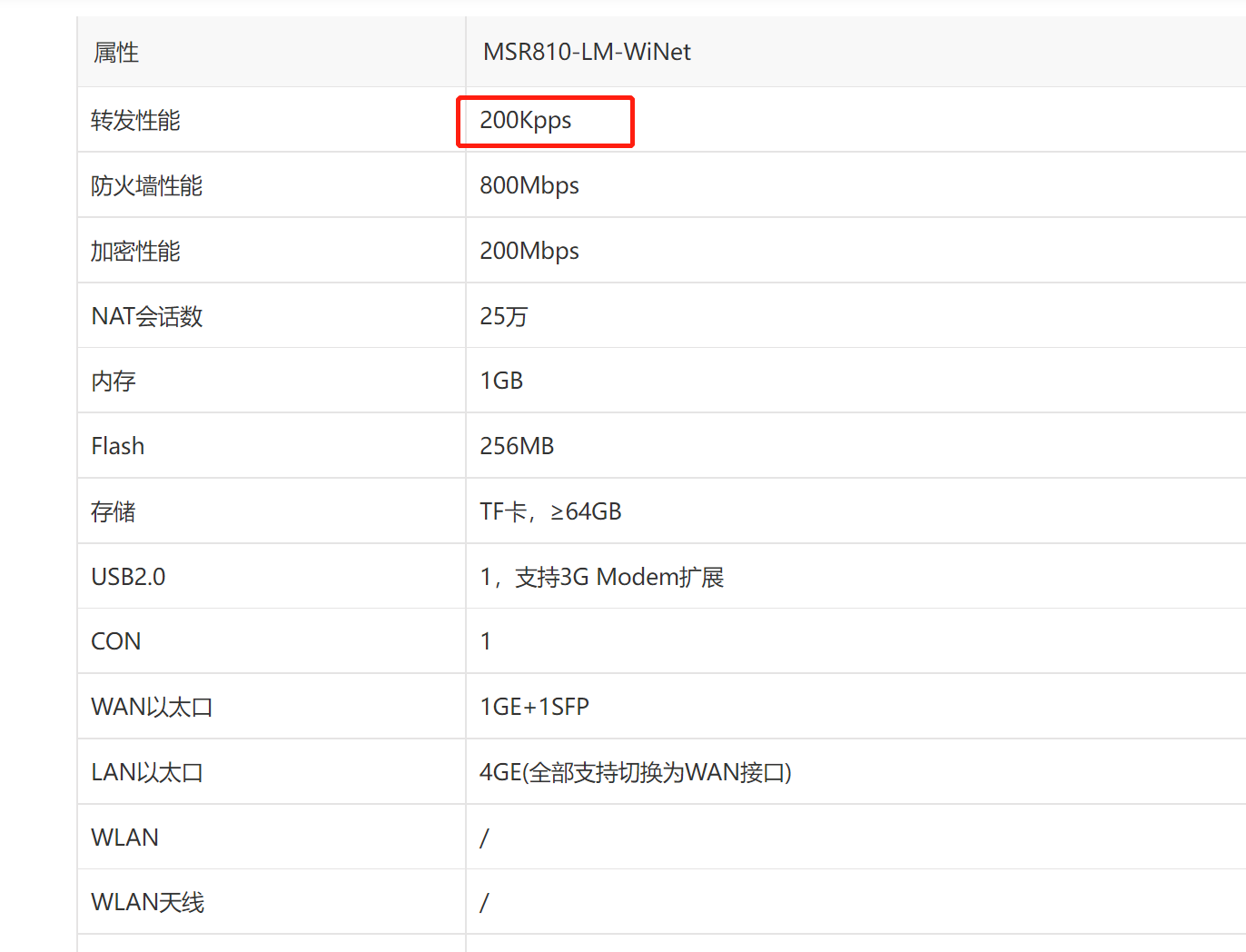Click the "WAN以太口" row label
The height and width of the screenshot is (952, 1246).
(x=152, y=707)
